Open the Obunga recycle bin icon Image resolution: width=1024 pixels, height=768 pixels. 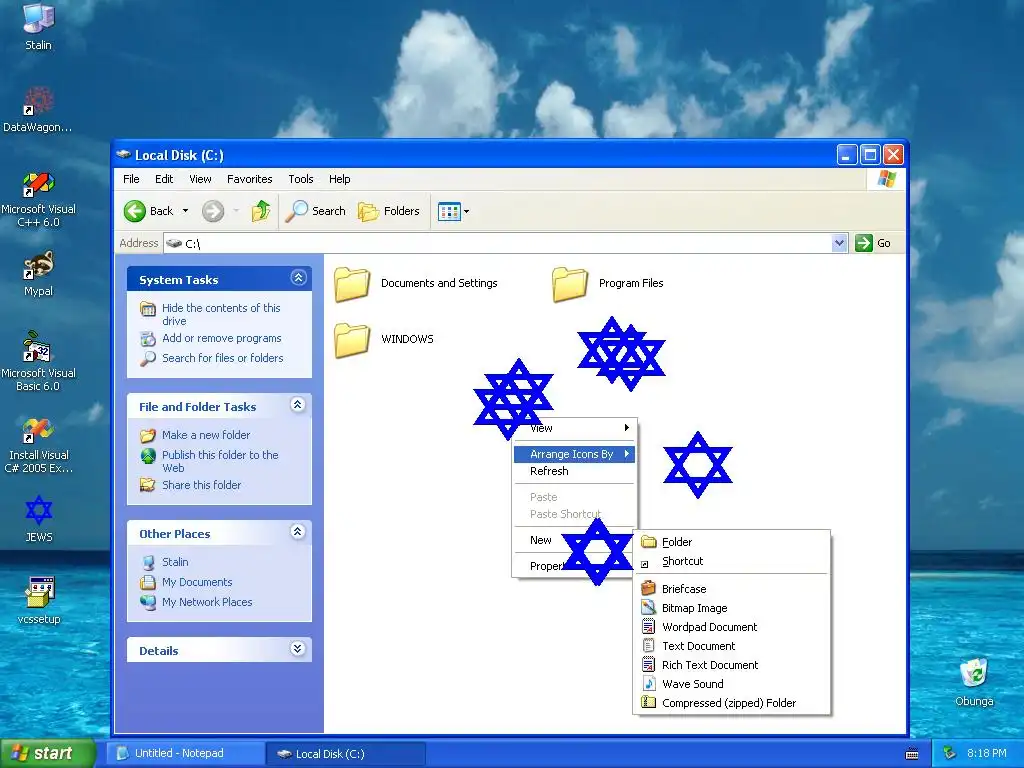pyautogui.click(x=974, y=682)
